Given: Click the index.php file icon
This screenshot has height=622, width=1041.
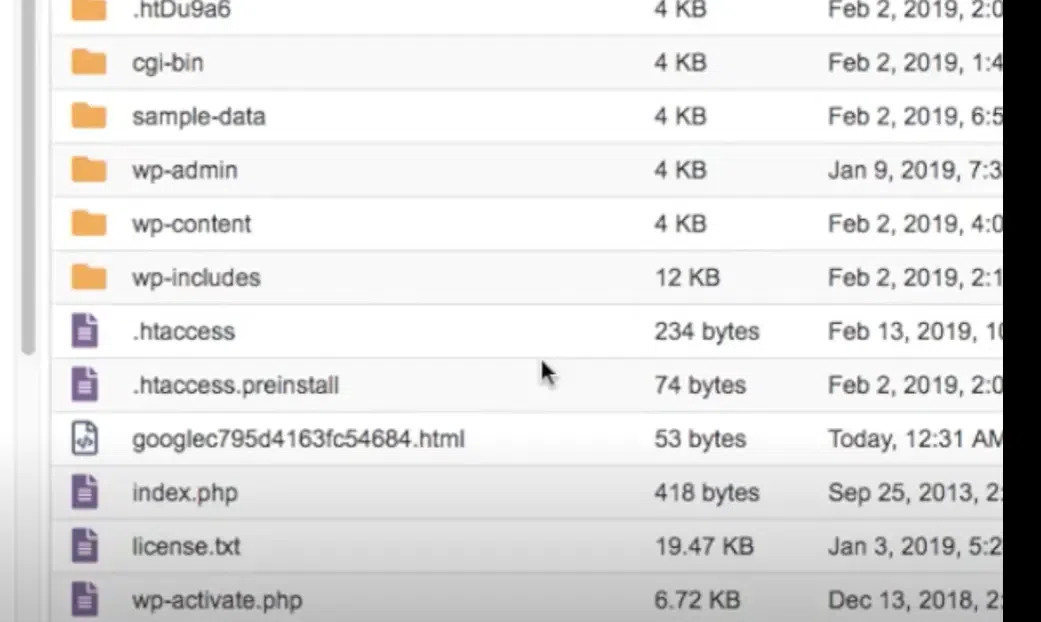Looking at the screenshot, I should [86, 492].
